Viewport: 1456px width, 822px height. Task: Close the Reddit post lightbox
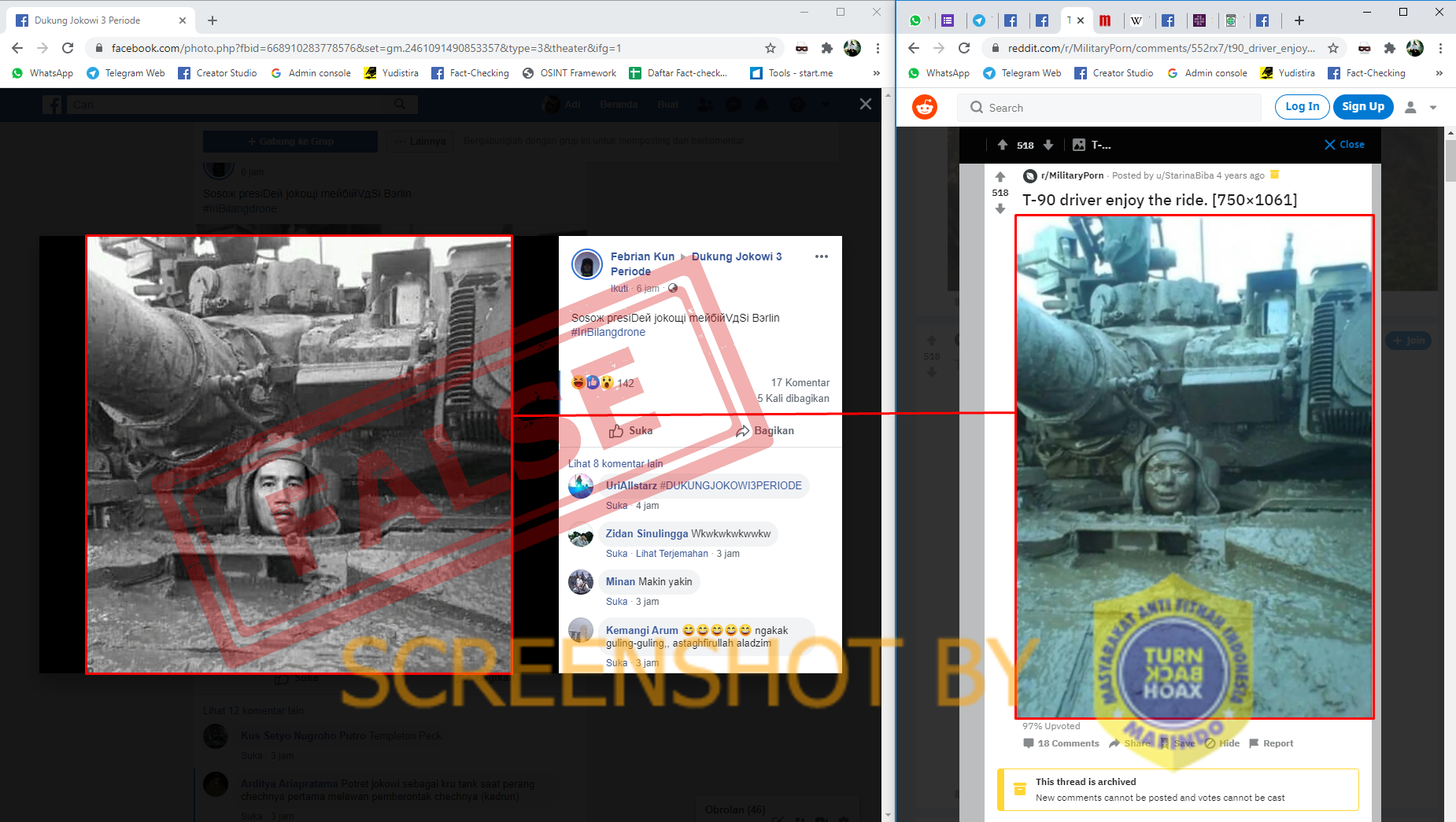coord(1344,145)
